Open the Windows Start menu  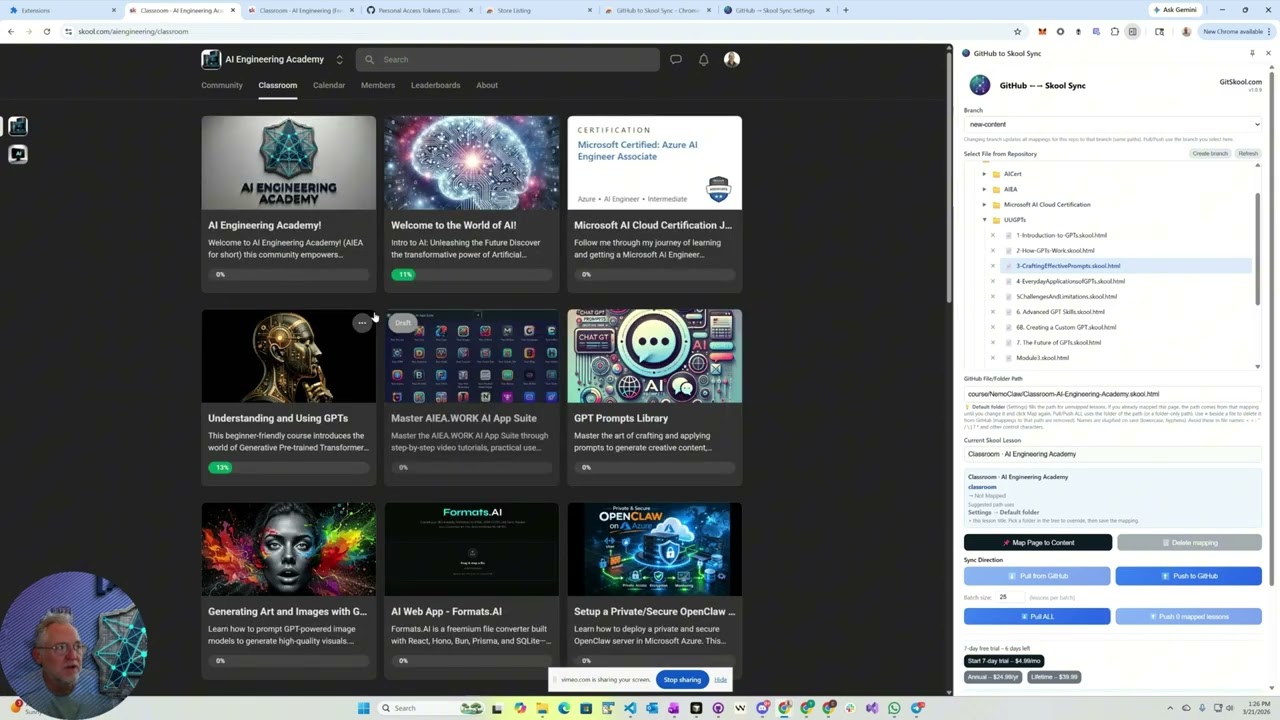tap(363, 708)
